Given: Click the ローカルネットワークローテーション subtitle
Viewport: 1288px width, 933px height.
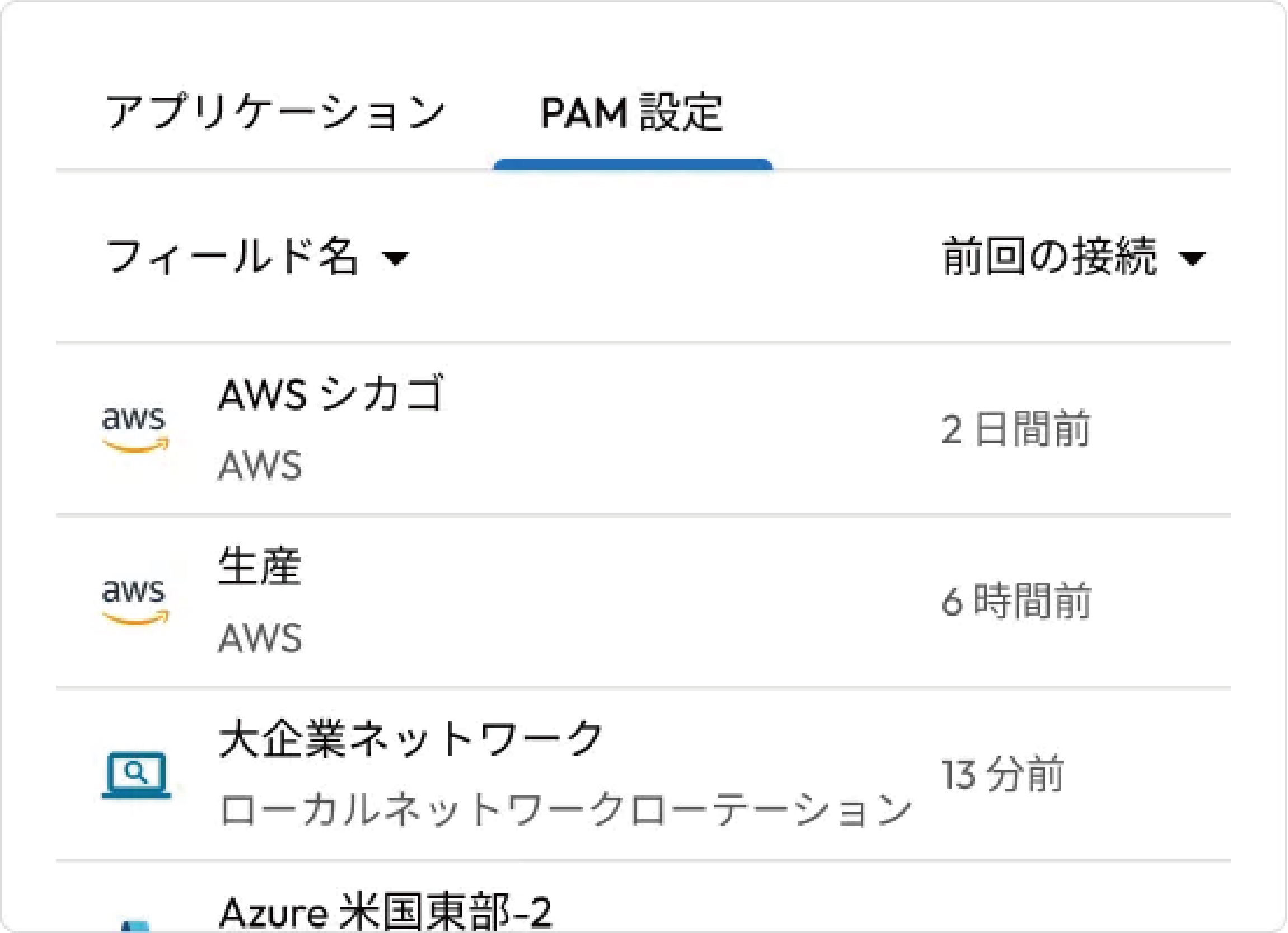Looking at the screenshot, I should point(564,810).
